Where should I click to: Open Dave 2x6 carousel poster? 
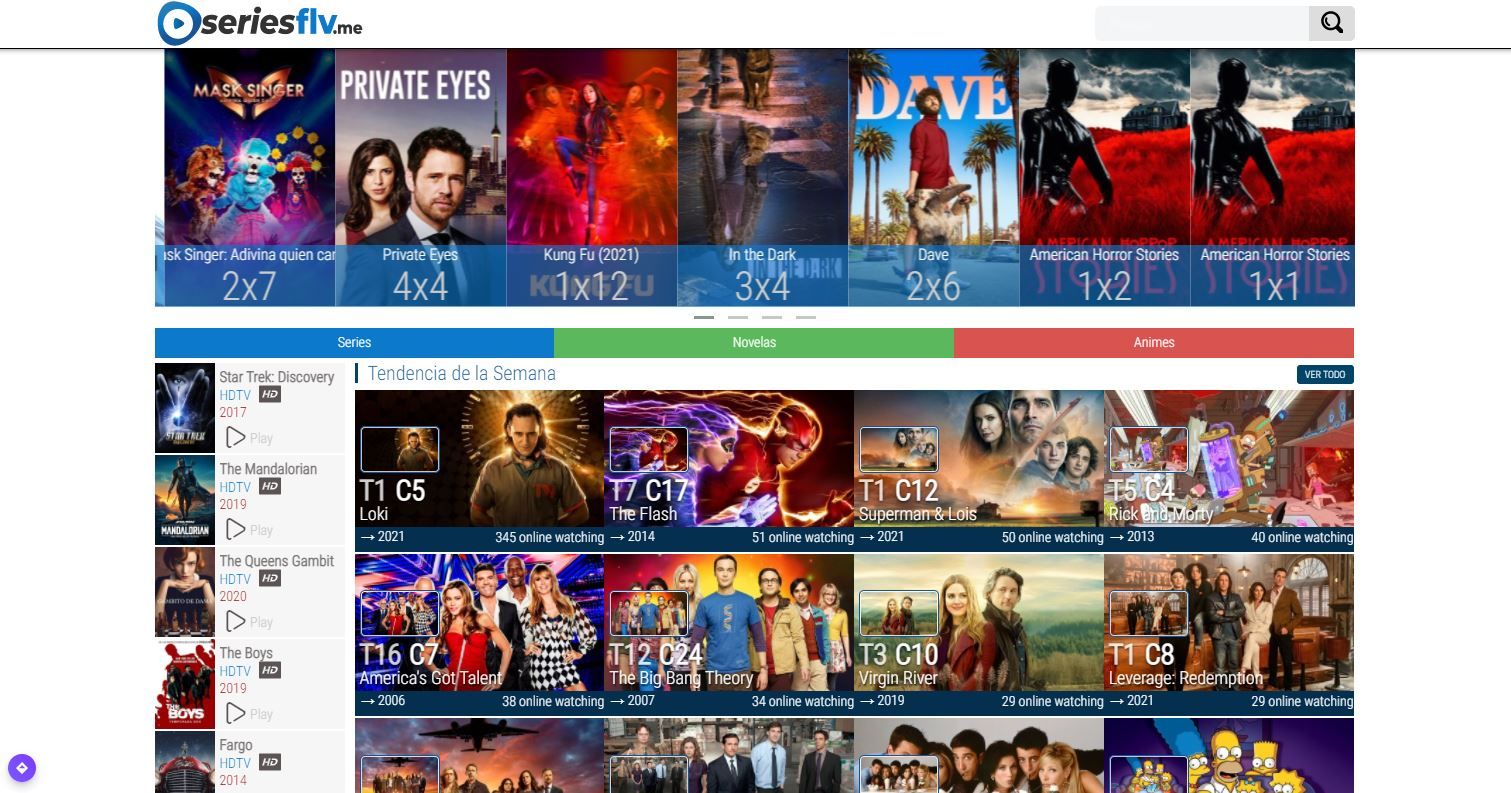(933, 178)
